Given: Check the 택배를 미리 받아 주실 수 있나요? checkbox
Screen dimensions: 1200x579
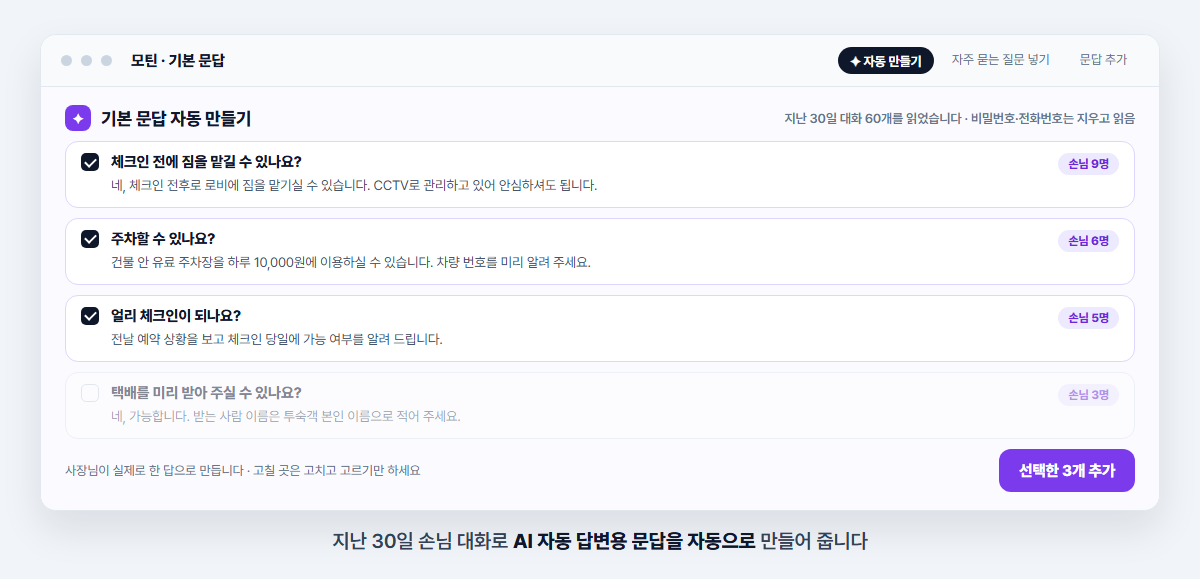Looking at the screenshot, I should [x=90, y=393].
